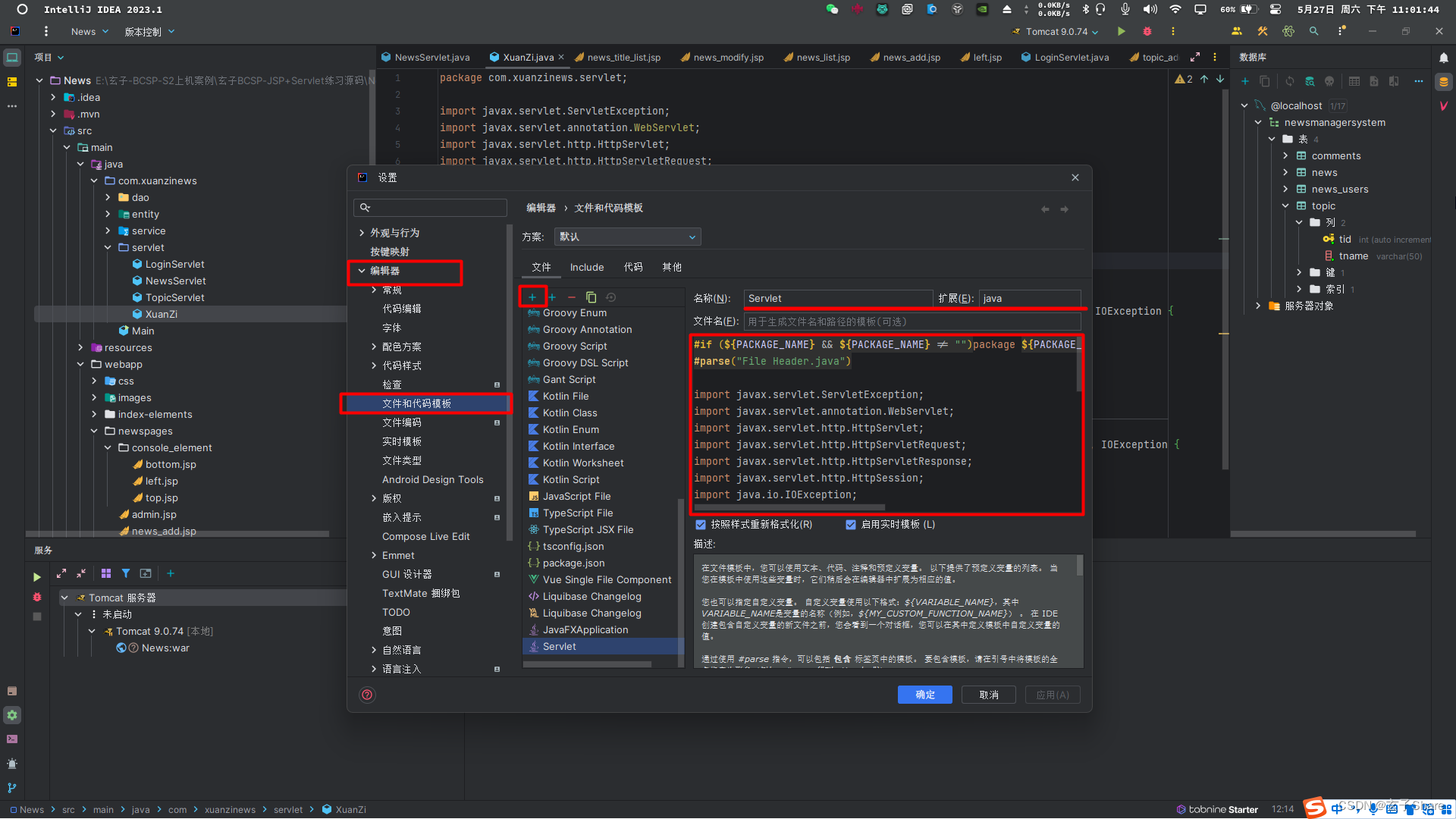Open the NewsServlet.java editor tab
Viewport: 1456px width, 819px height.
(425, 57)
